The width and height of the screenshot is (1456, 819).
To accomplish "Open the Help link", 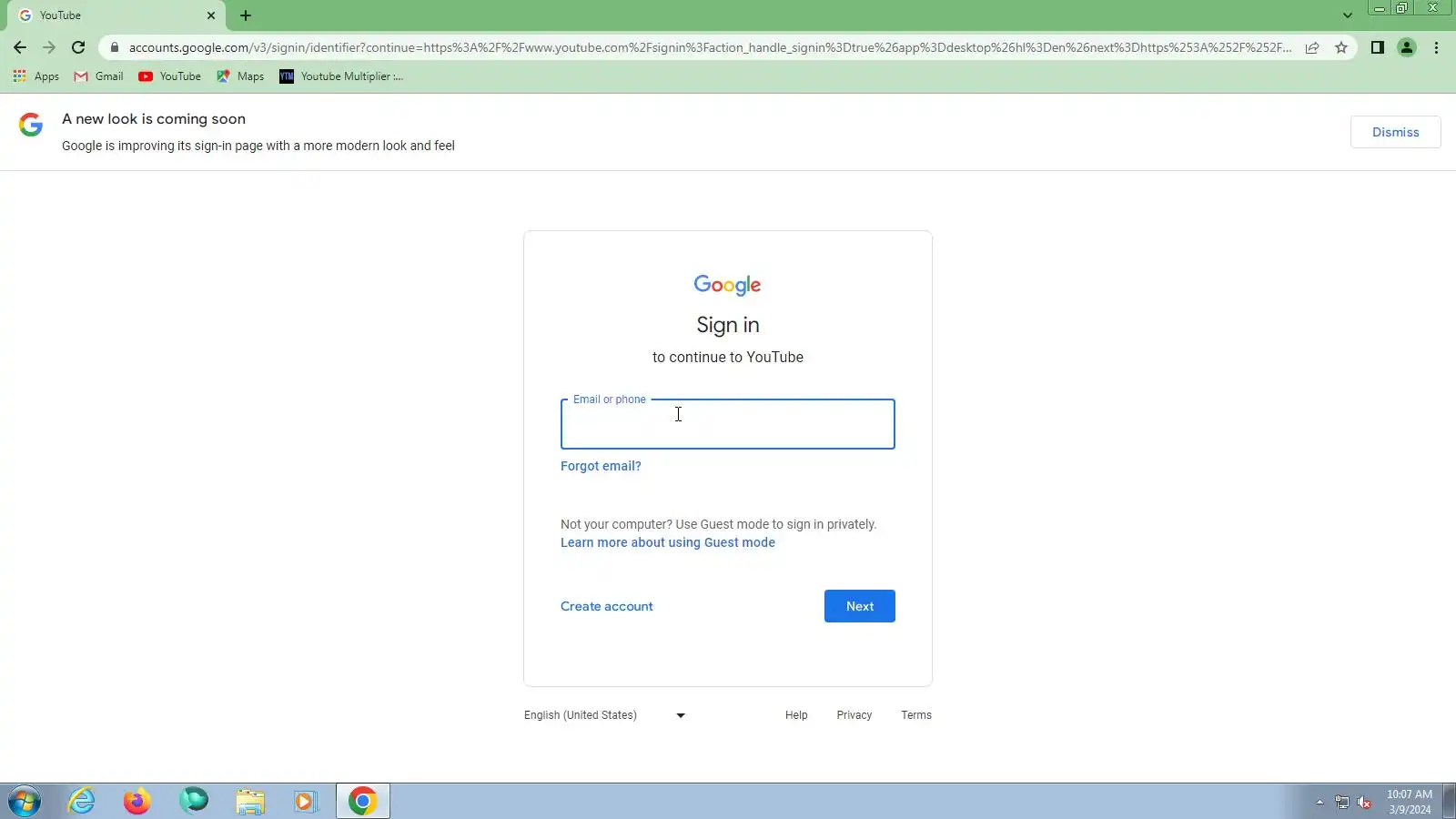I will coord(796,715).
